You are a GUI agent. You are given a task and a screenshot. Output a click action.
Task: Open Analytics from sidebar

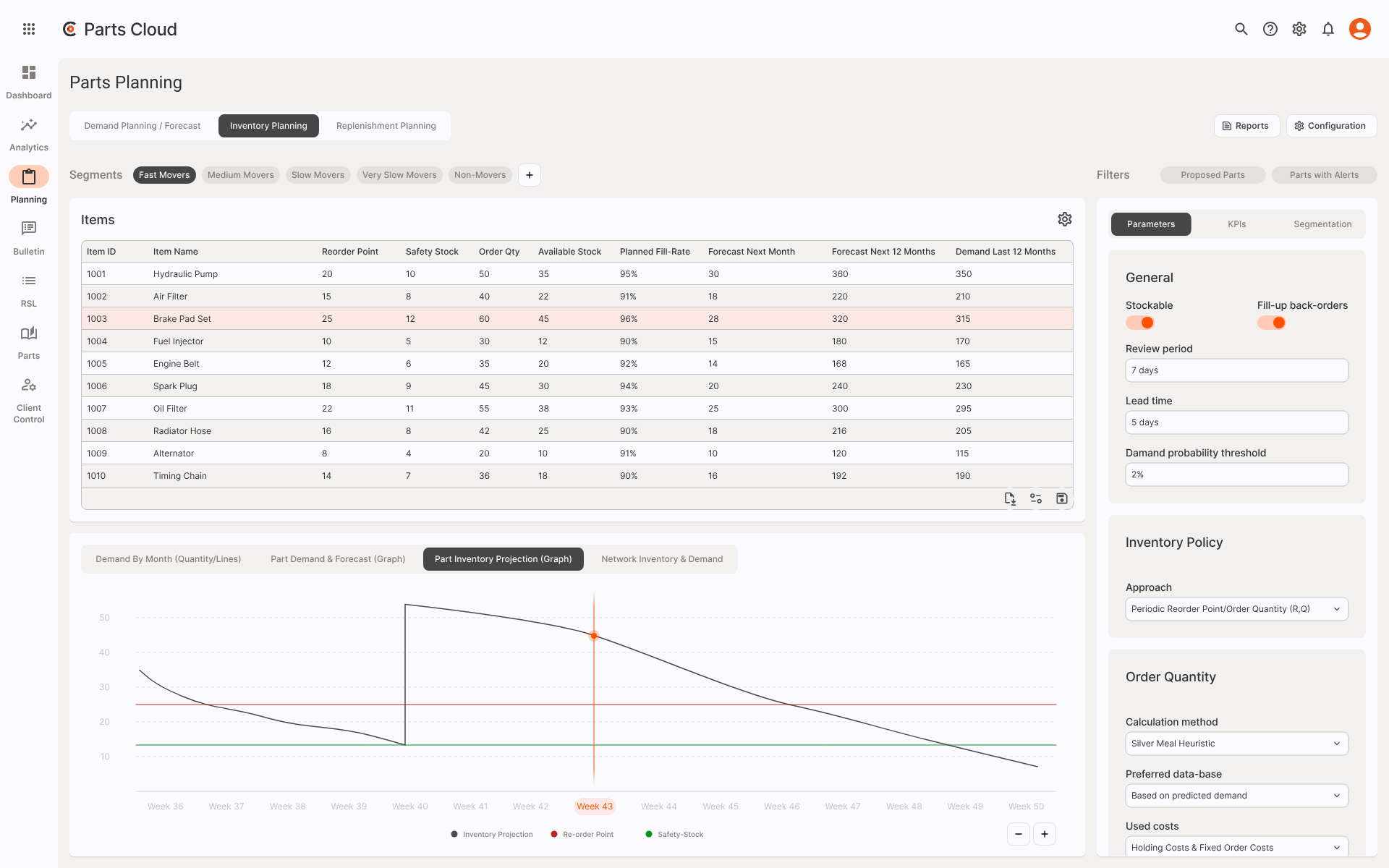[x=29, y=134]
